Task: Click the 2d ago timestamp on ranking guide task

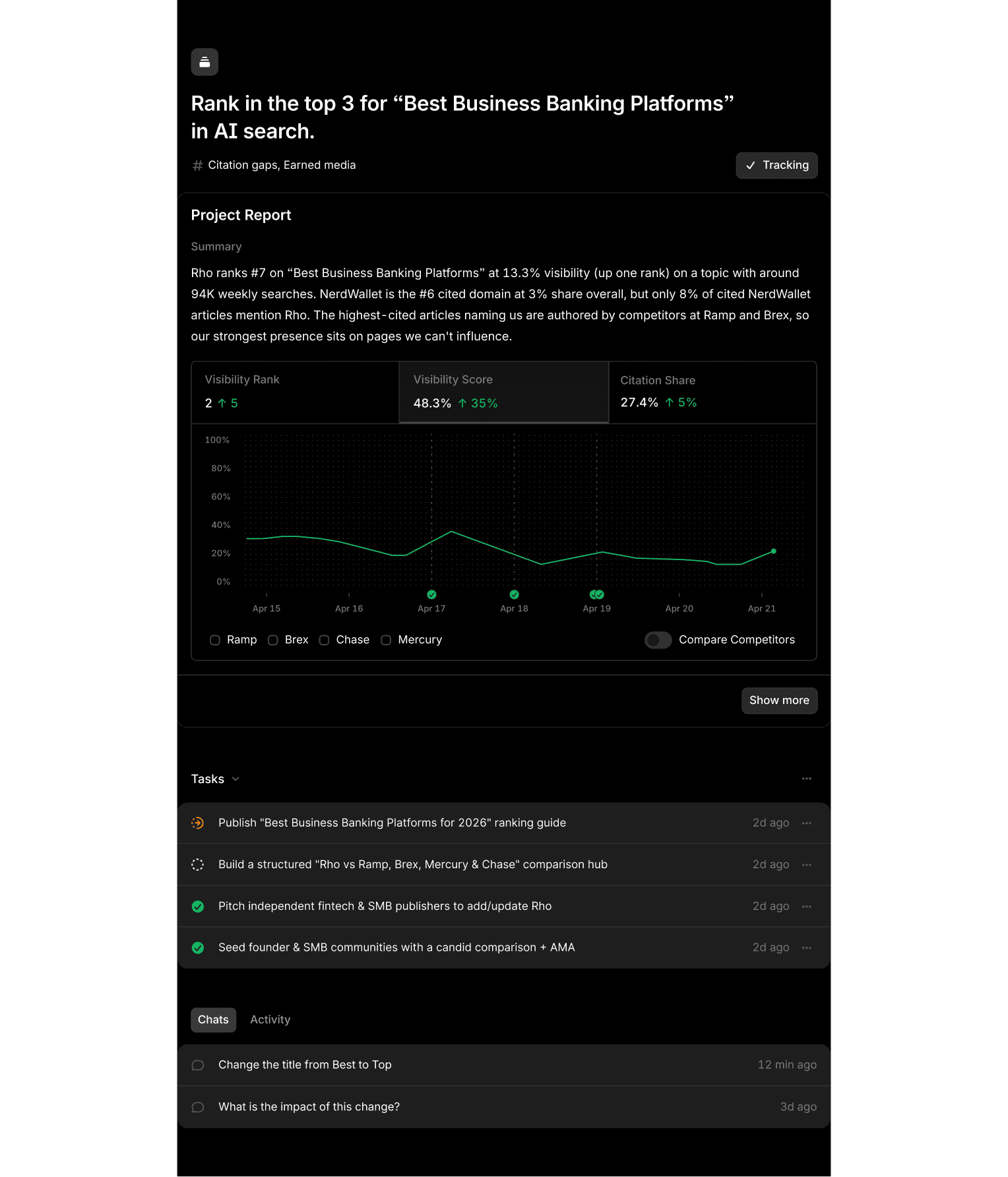Action: click(771, 823)
